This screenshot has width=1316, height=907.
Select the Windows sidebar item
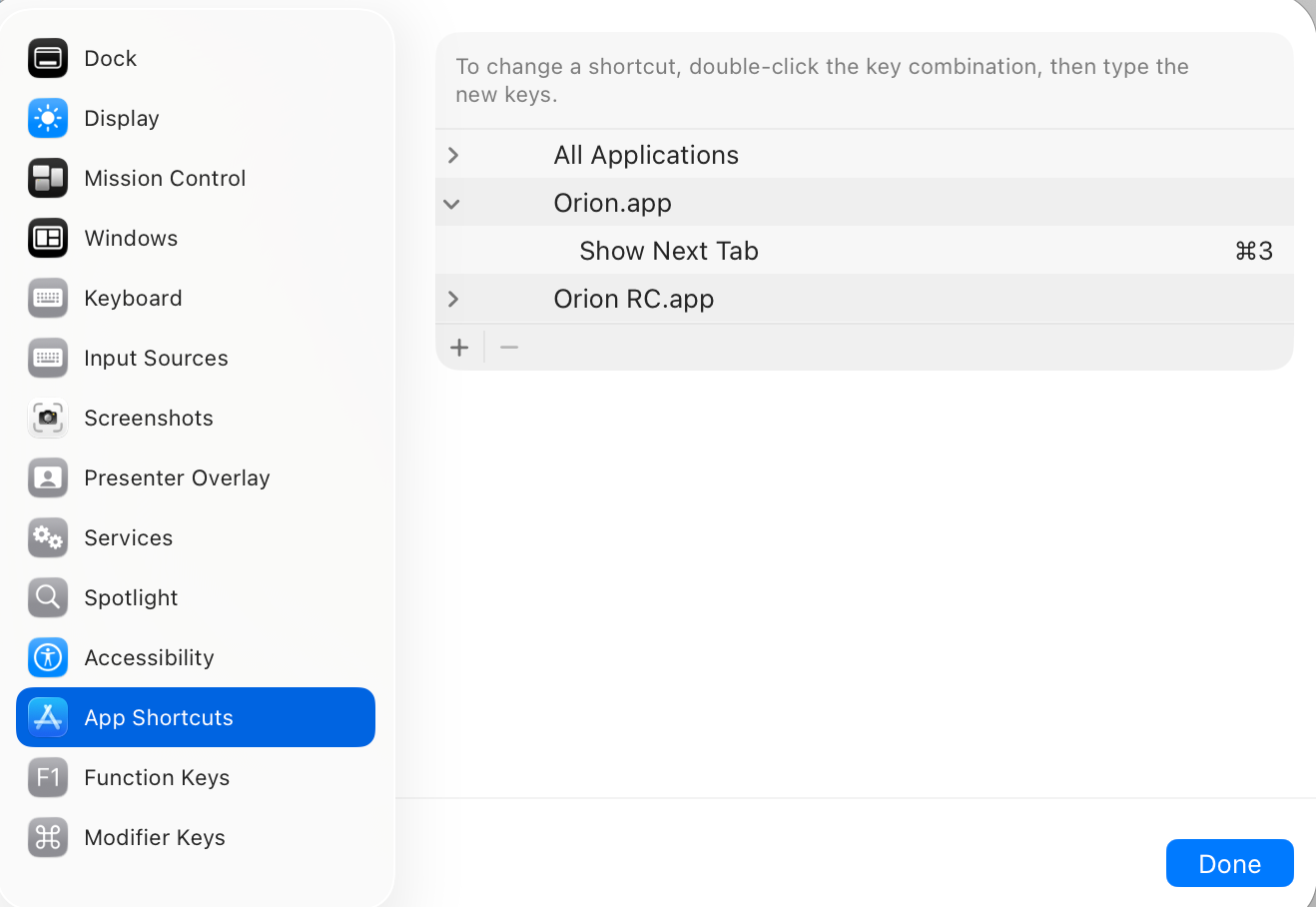pyautogui.click(x=131, y=239)
